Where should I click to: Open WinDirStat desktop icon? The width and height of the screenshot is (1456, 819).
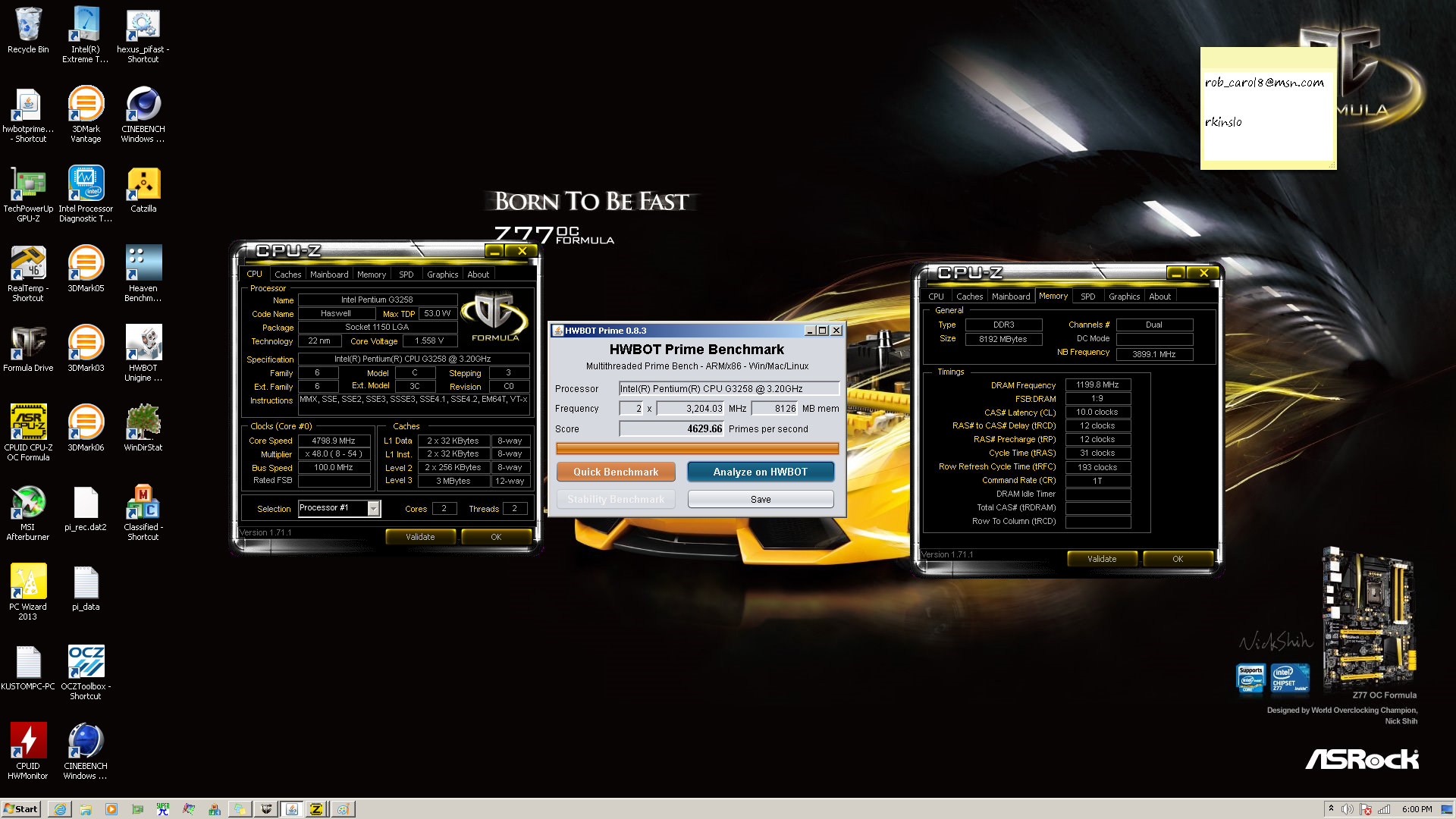pyautogui.click(x=143, y=428)
